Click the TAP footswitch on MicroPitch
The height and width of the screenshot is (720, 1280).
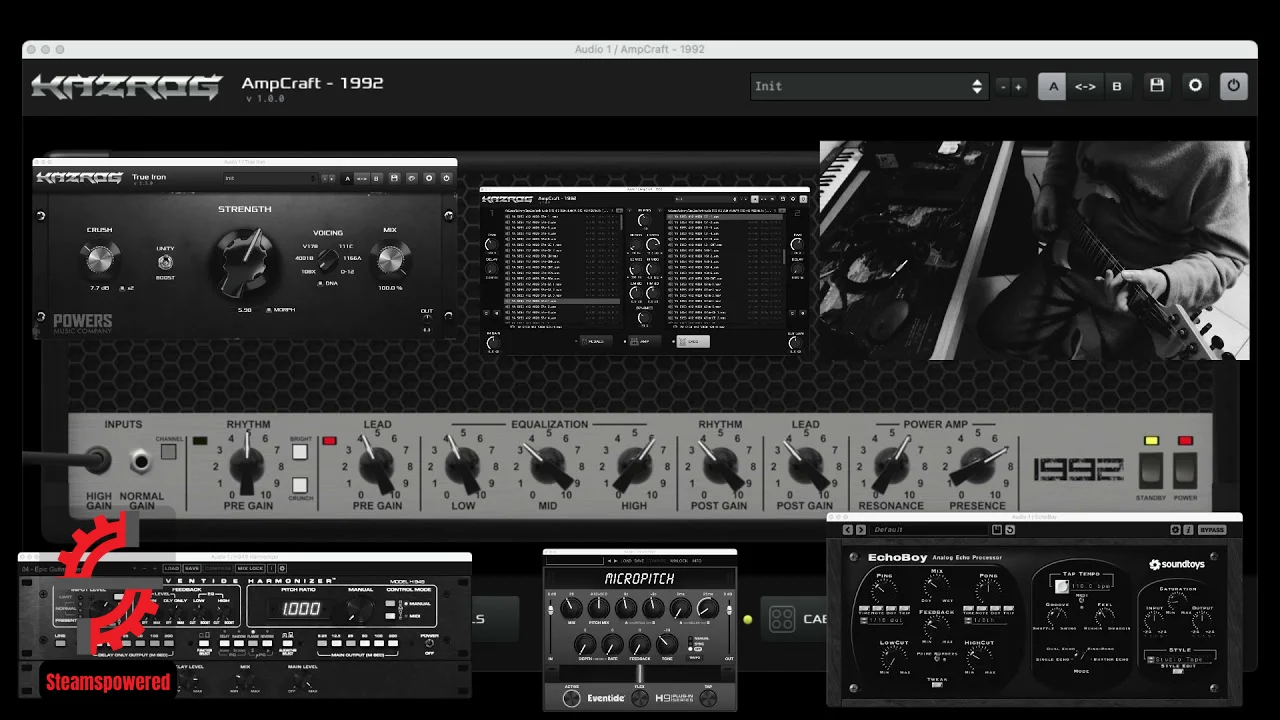click(x=708, y=698)
